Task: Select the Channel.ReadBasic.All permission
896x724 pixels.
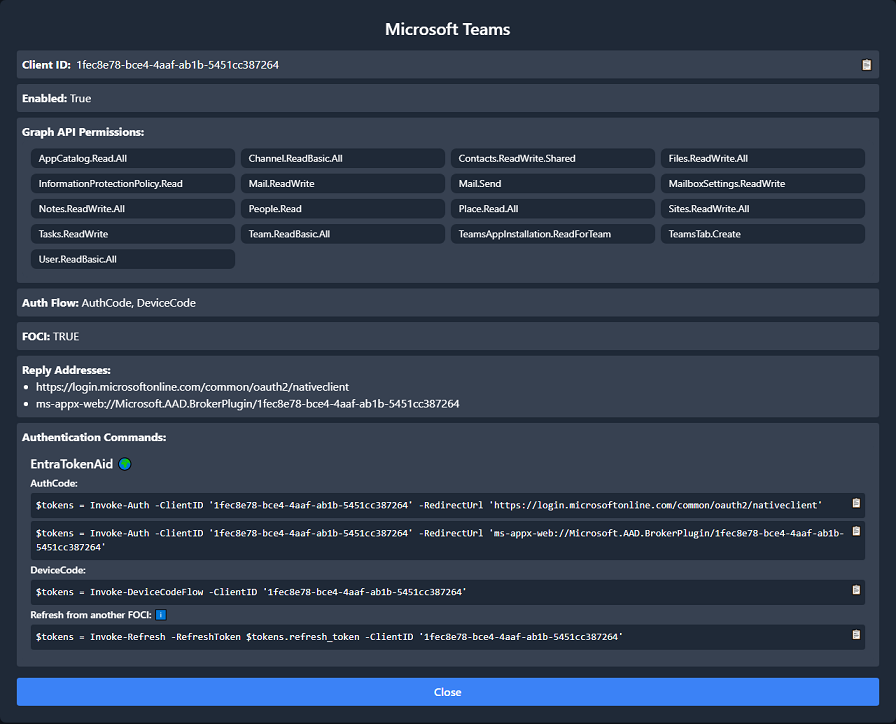Action: click(342, 158)
